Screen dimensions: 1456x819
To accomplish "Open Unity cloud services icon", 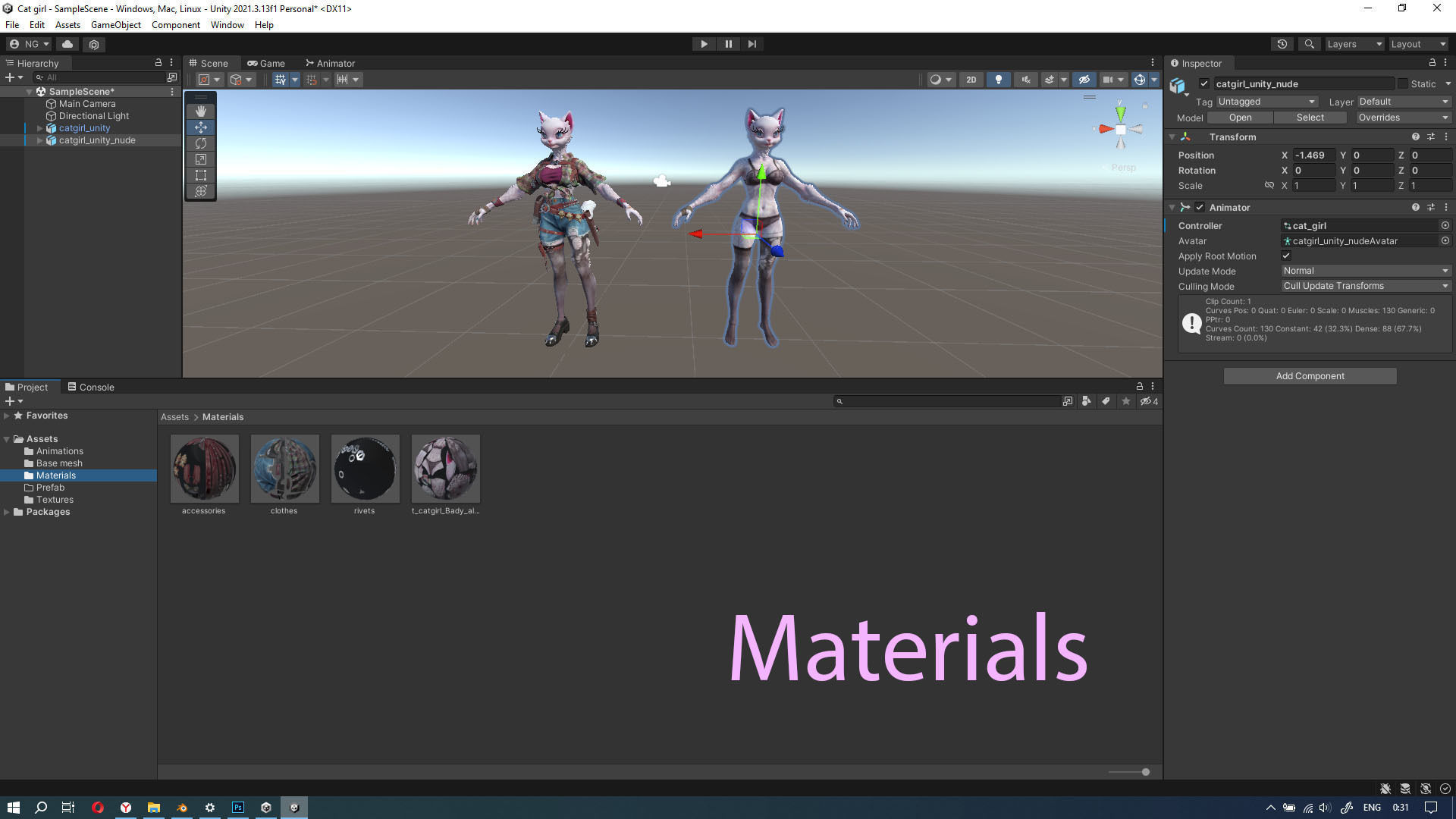I will [67, 44].
